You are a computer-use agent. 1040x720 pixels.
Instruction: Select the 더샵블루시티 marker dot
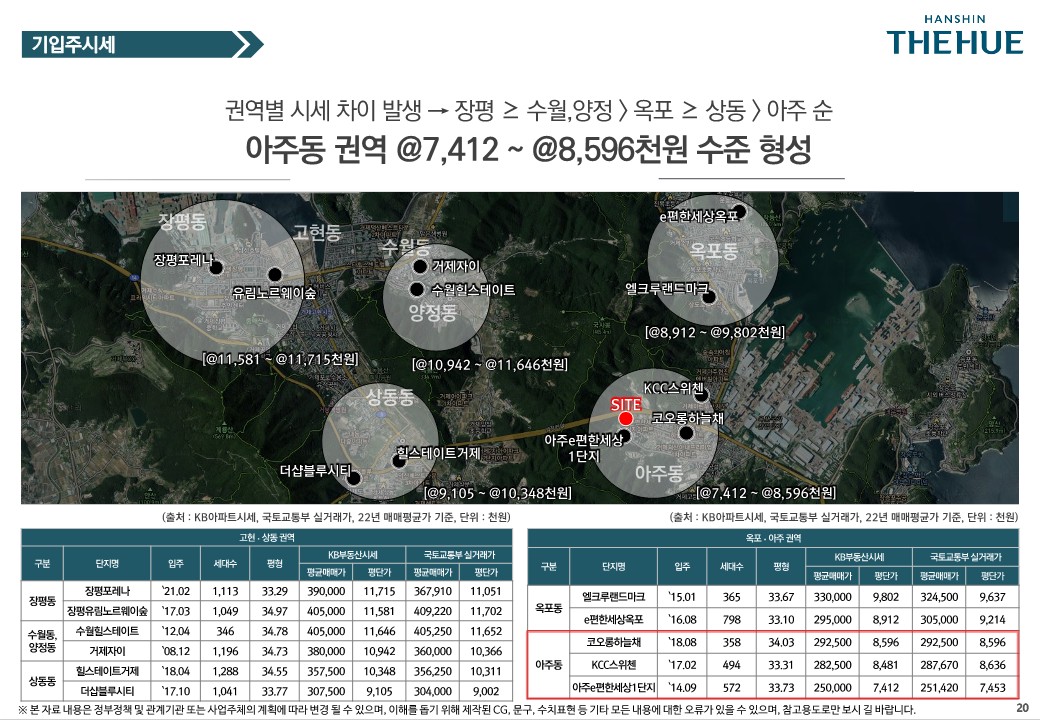tap(354, 478)
